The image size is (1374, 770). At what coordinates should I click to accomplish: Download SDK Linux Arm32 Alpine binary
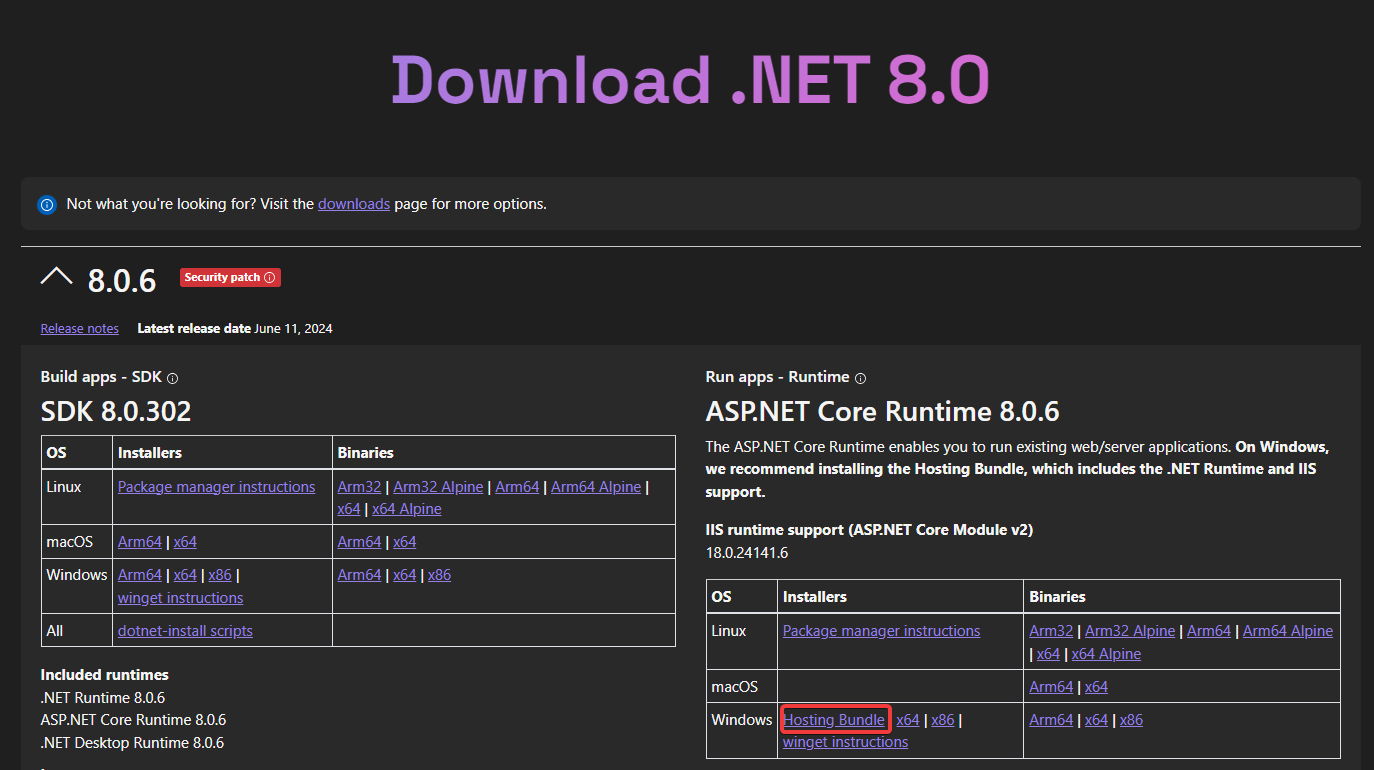click(x=438, y=487)
